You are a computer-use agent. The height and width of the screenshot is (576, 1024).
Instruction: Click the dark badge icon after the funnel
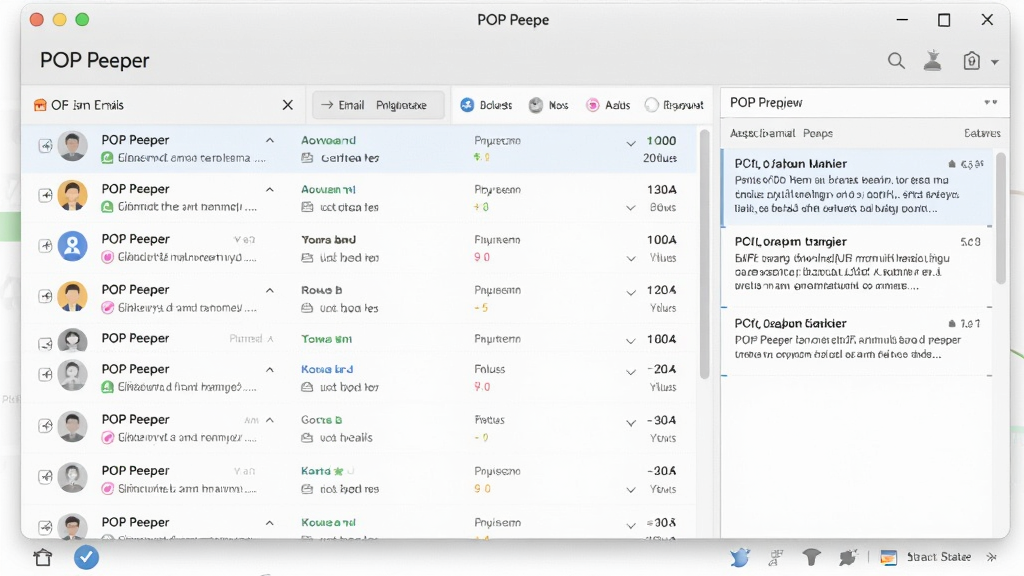[848, 557]
